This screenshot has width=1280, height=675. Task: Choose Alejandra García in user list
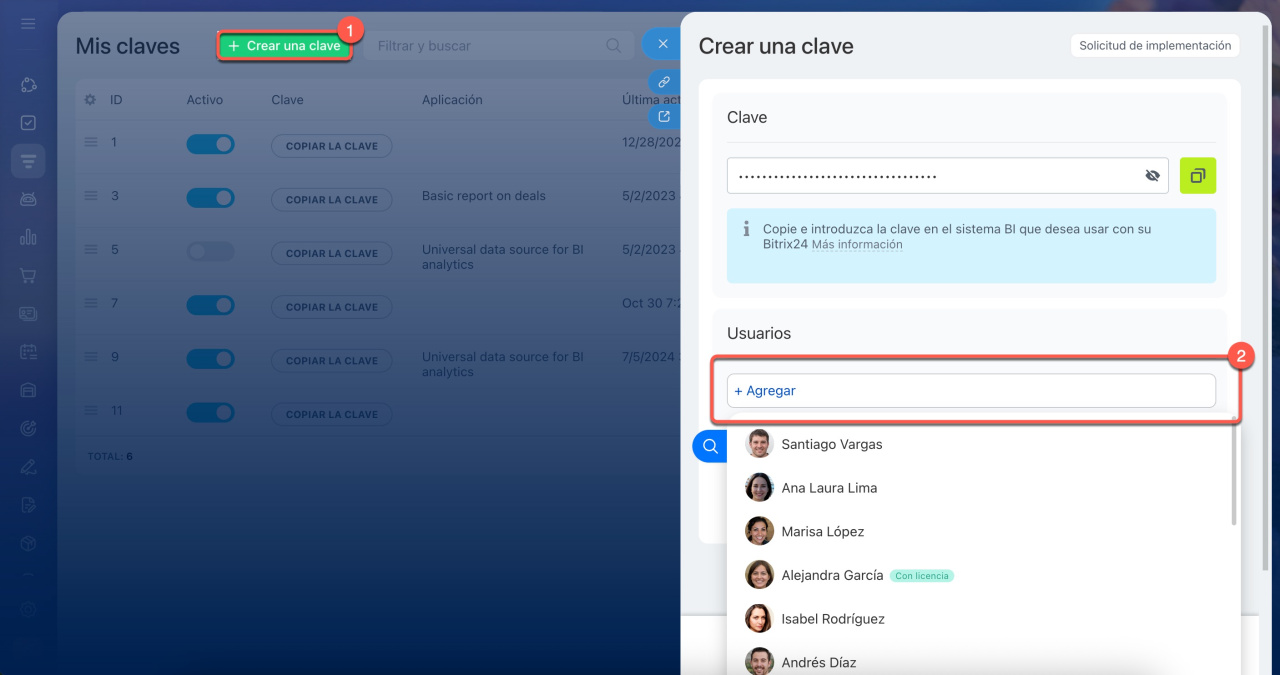832,575
